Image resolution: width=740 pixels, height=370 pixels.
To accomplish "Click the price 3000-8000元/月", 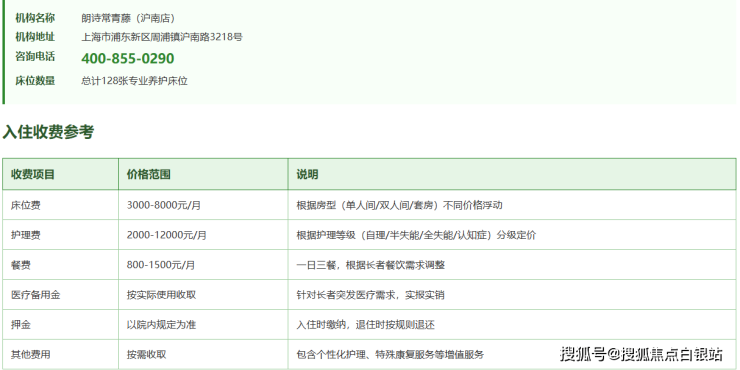I will [164, 205].
